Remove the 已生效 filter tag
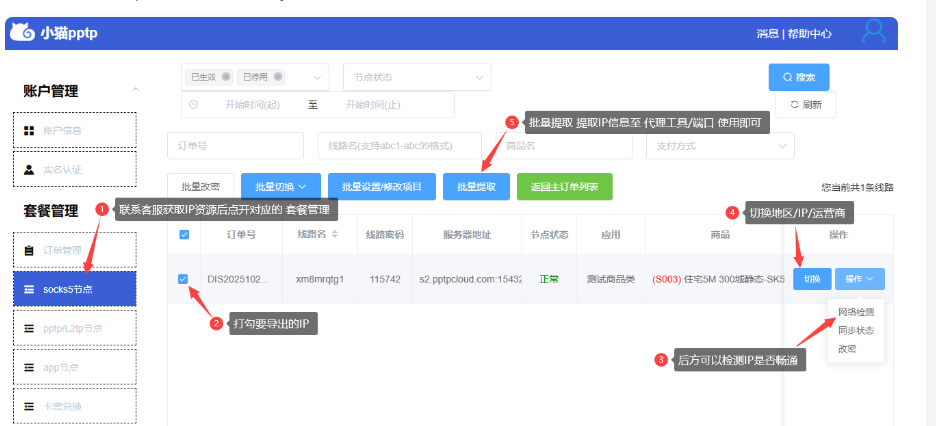This screenshot has height=426, width=936. point(226,76)
